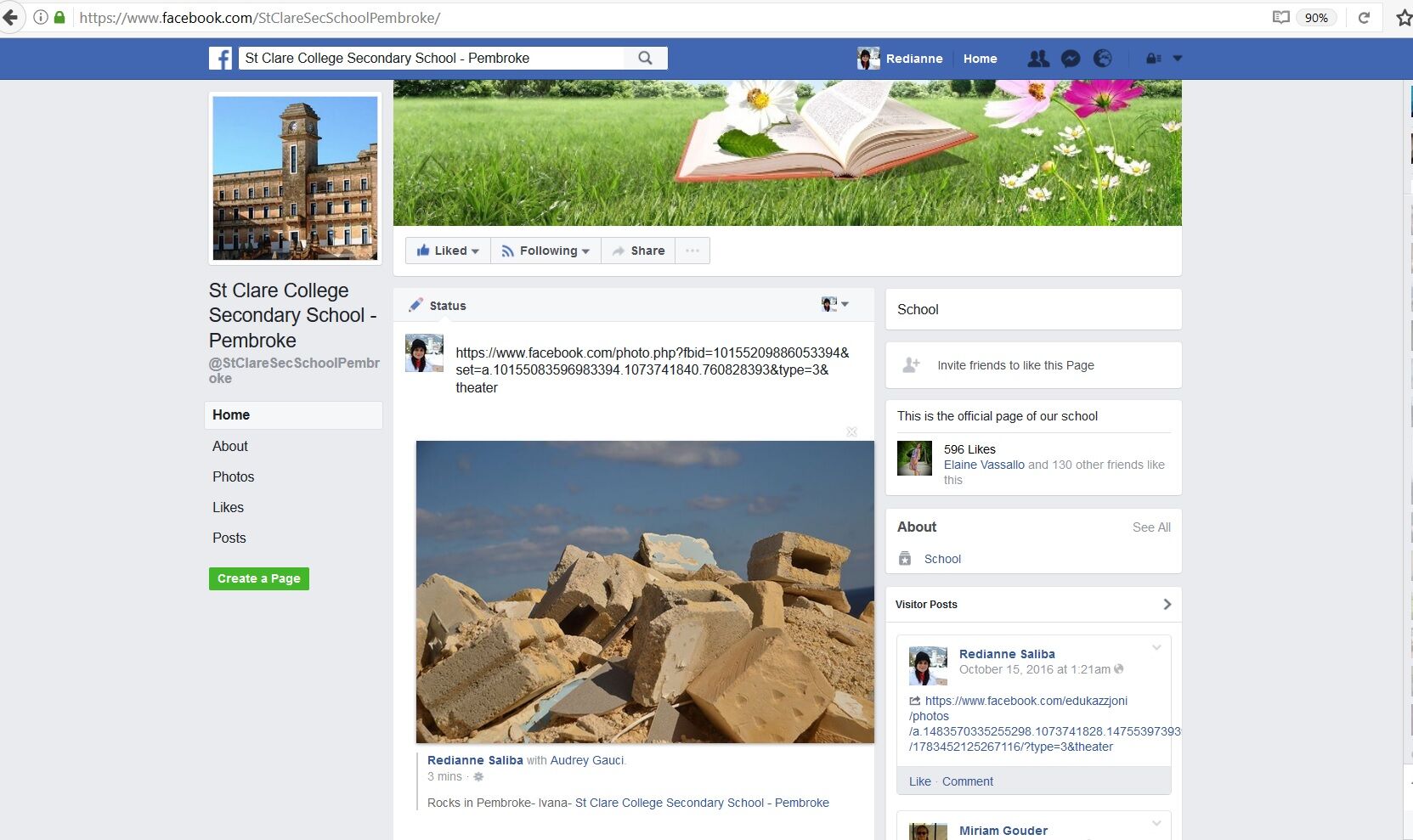This screenshot has height=840, width=1413.
Task: Open friend requests icon
Action: pos(1037,59)
